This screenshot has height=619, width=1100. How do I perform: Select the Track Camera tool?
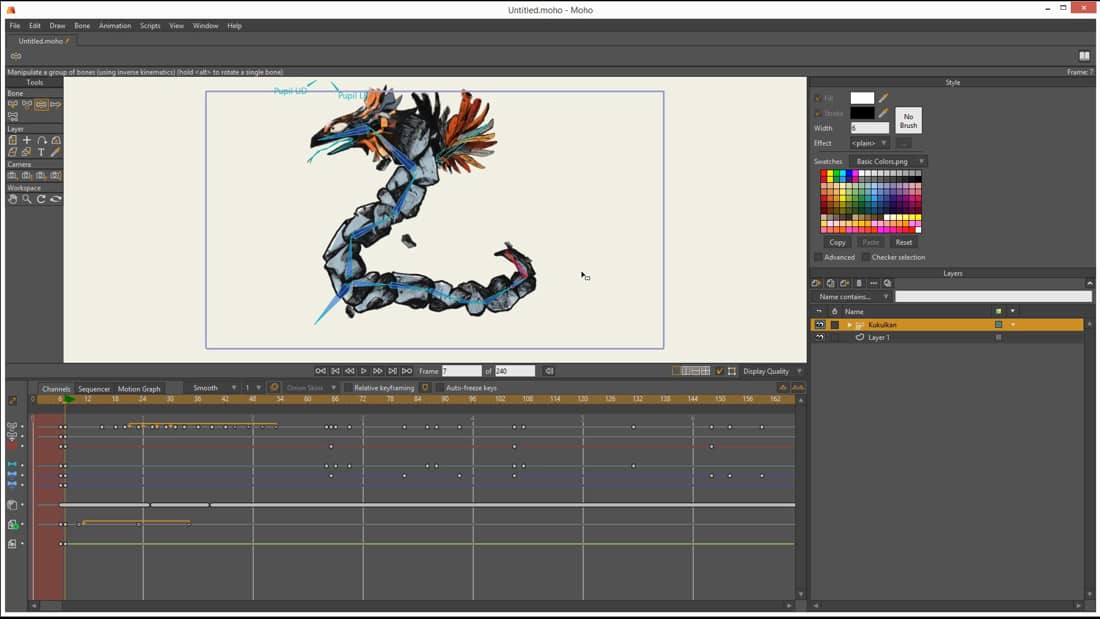(x=13, y=175)
